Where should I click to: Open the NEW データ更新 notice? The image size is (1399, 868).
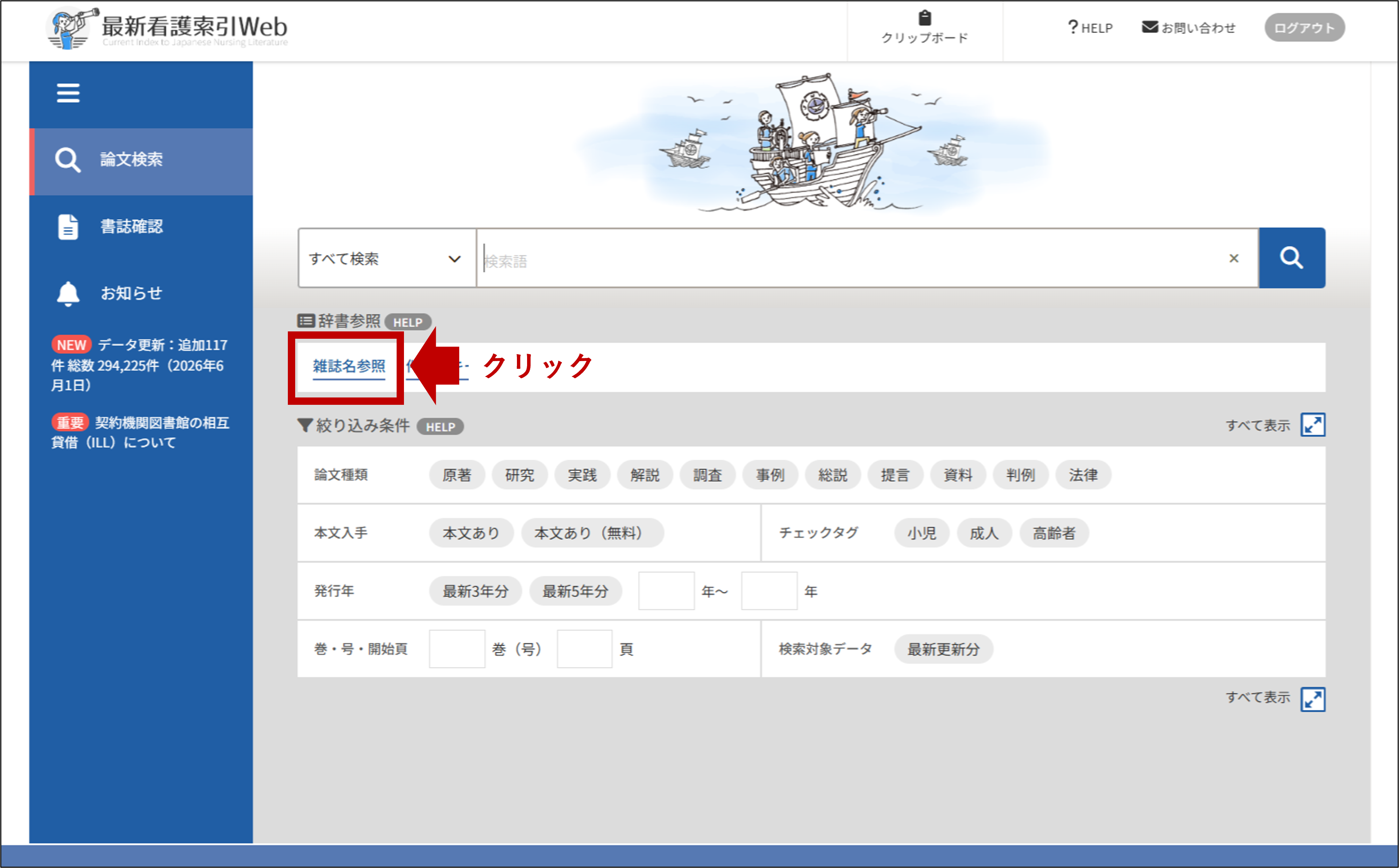140,365
